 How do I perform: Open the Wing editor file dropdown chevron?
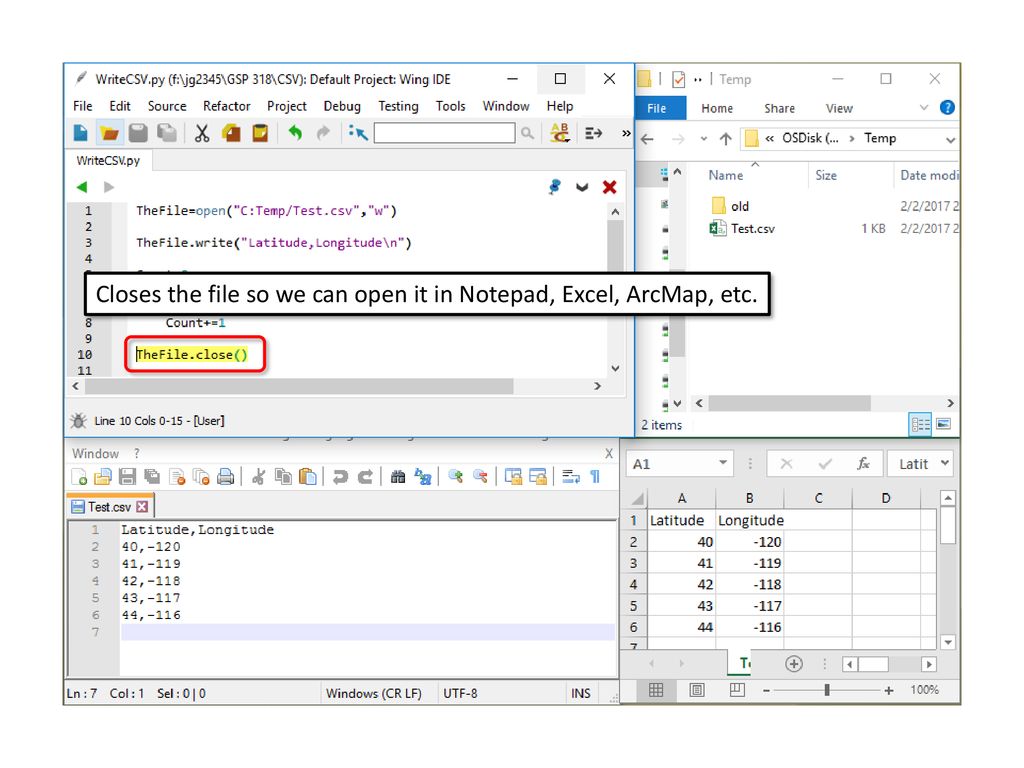pos(582,188)
